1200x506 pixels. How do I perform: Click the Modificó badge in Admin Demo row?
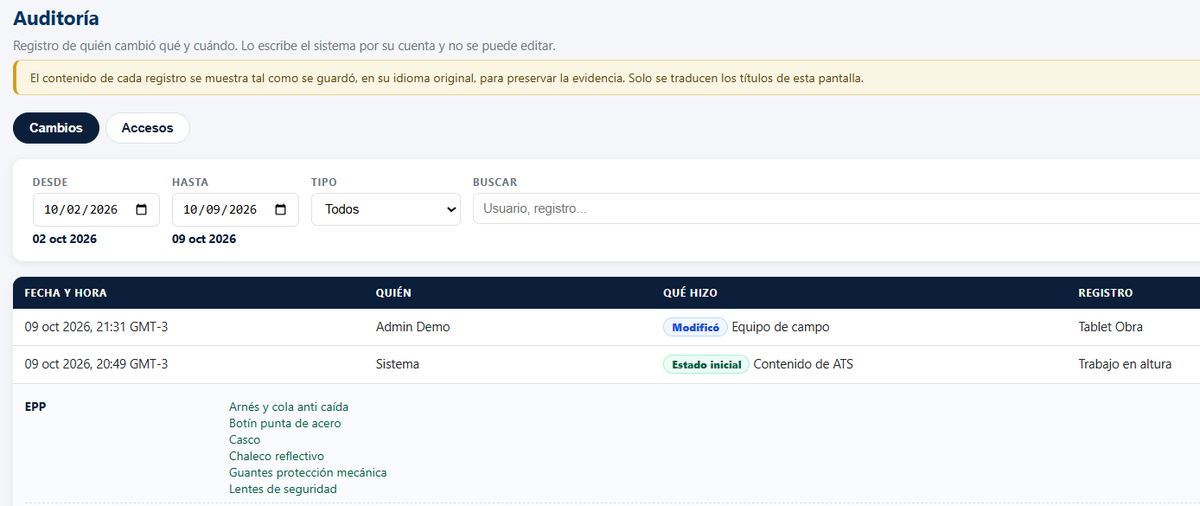coord(695,327)
